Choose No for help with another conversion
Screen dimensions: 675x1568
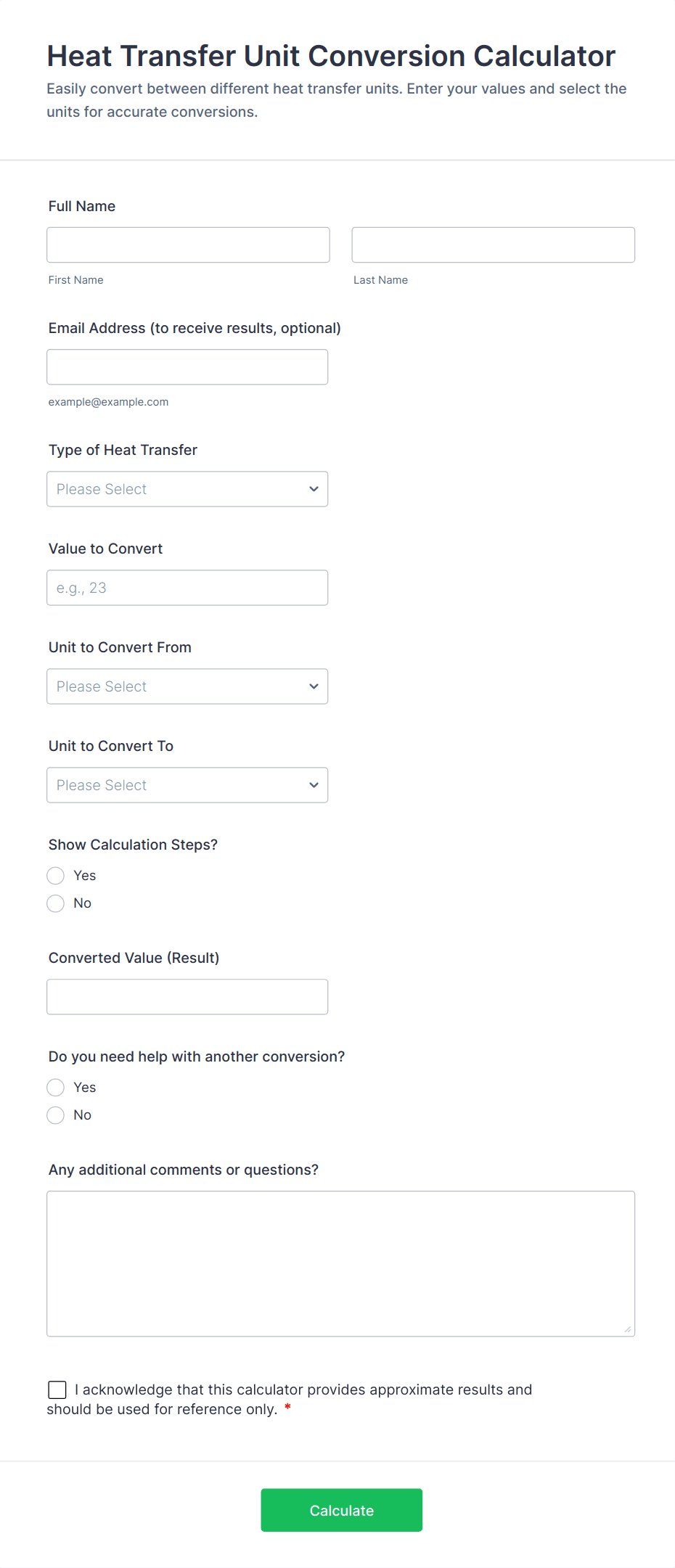[56, 1115]
